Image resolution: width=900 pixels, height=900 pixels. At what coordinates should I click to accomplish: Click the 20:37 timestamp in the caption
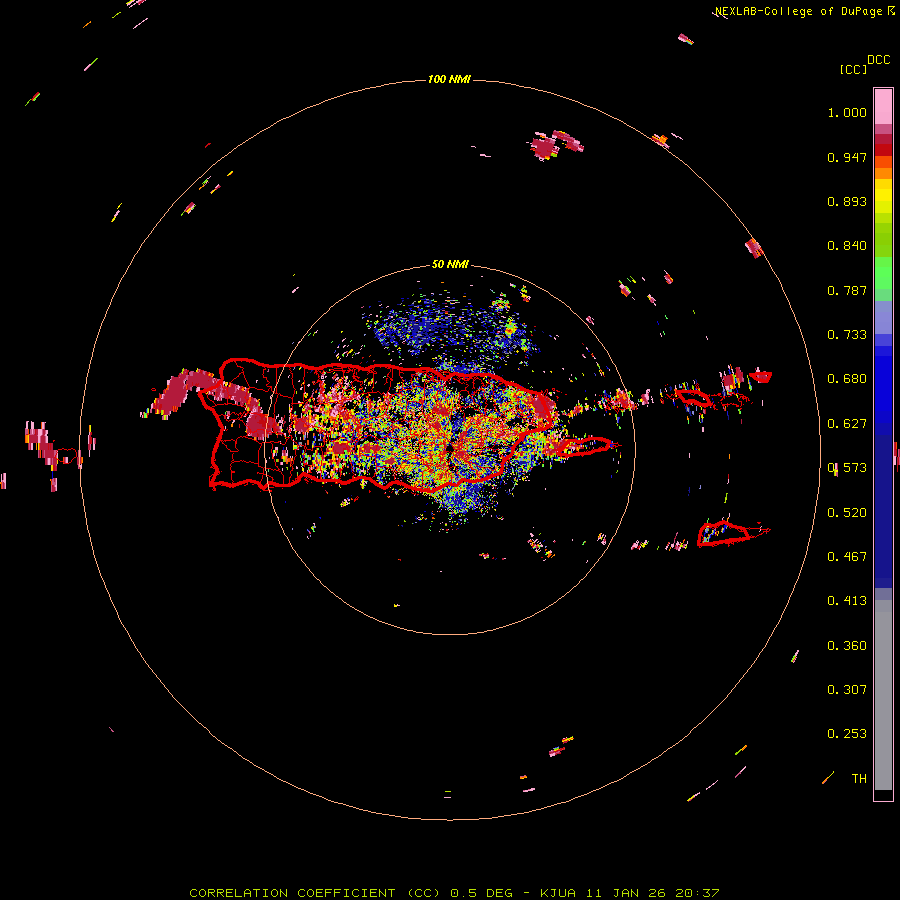tap(697, 893)
